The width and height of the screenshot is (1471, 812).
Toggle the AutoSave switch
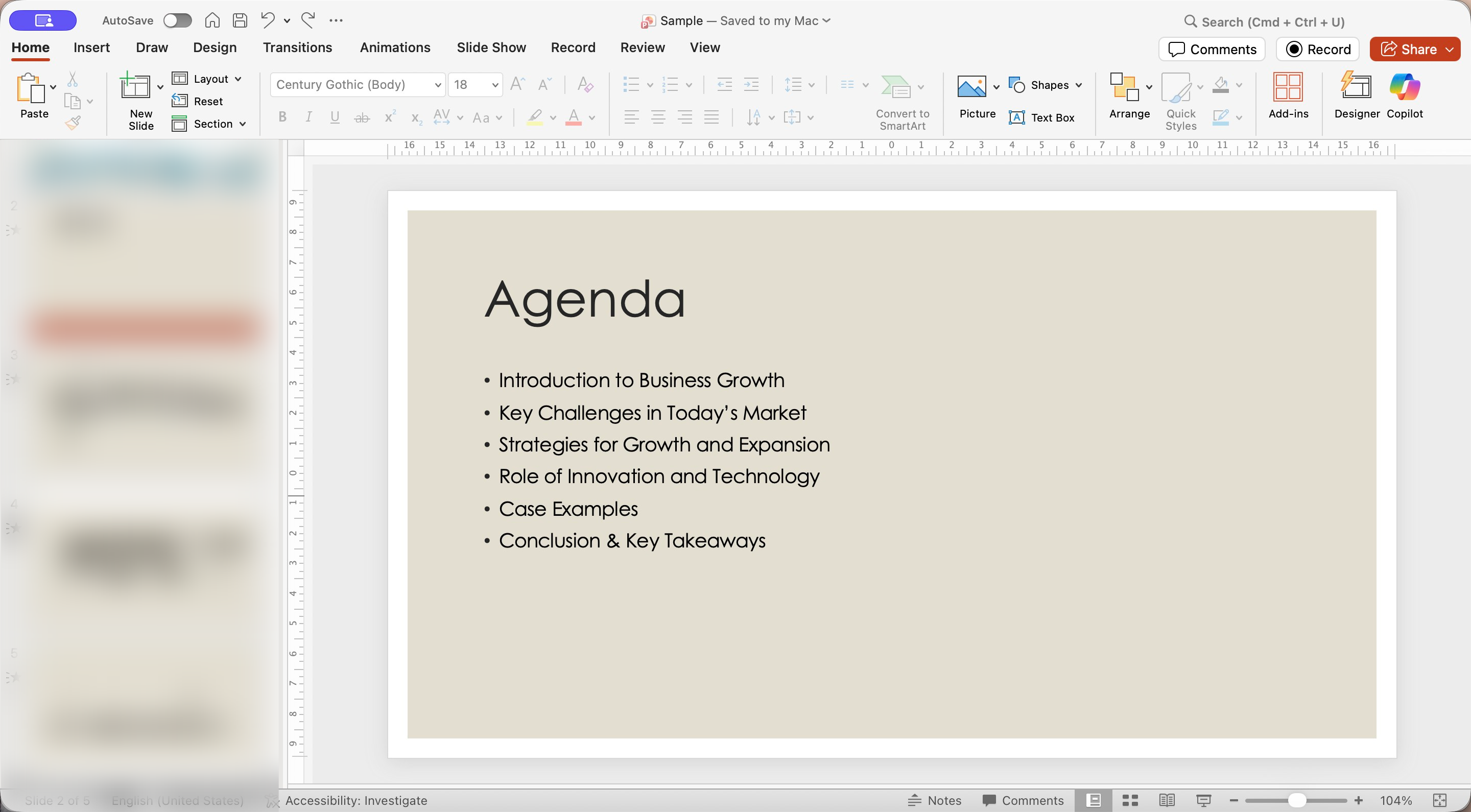coord(177,20)
